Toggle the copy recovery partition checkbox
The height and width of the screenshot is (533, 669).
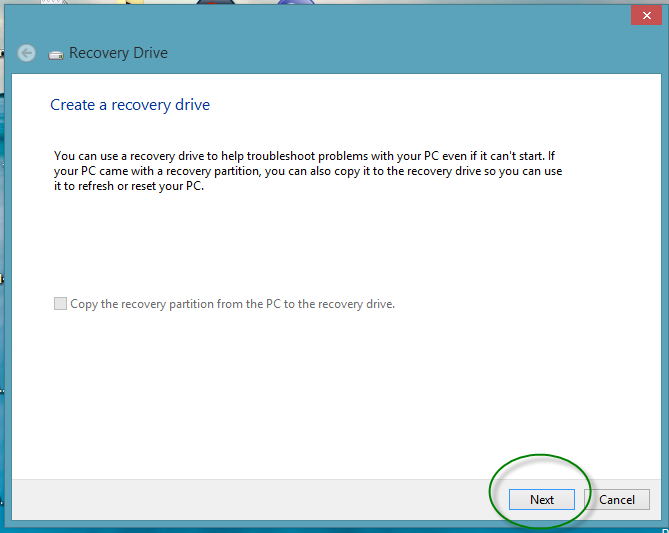60,303
